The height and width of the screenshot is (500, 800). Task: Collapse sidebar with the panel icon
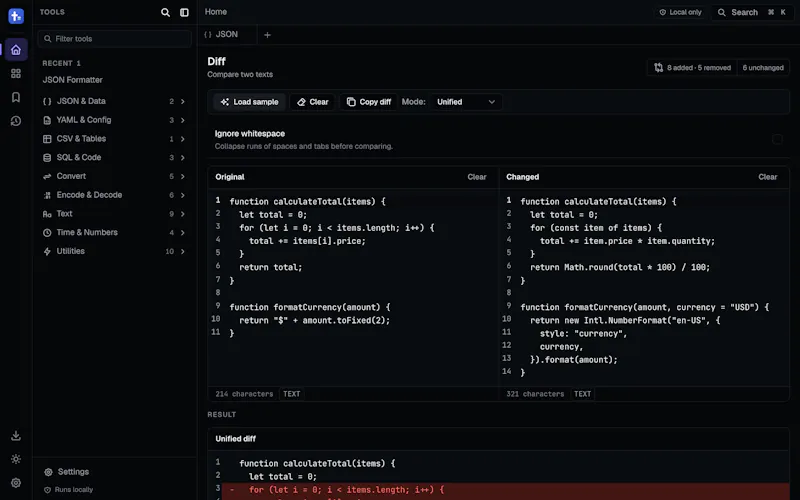[184, 12]
